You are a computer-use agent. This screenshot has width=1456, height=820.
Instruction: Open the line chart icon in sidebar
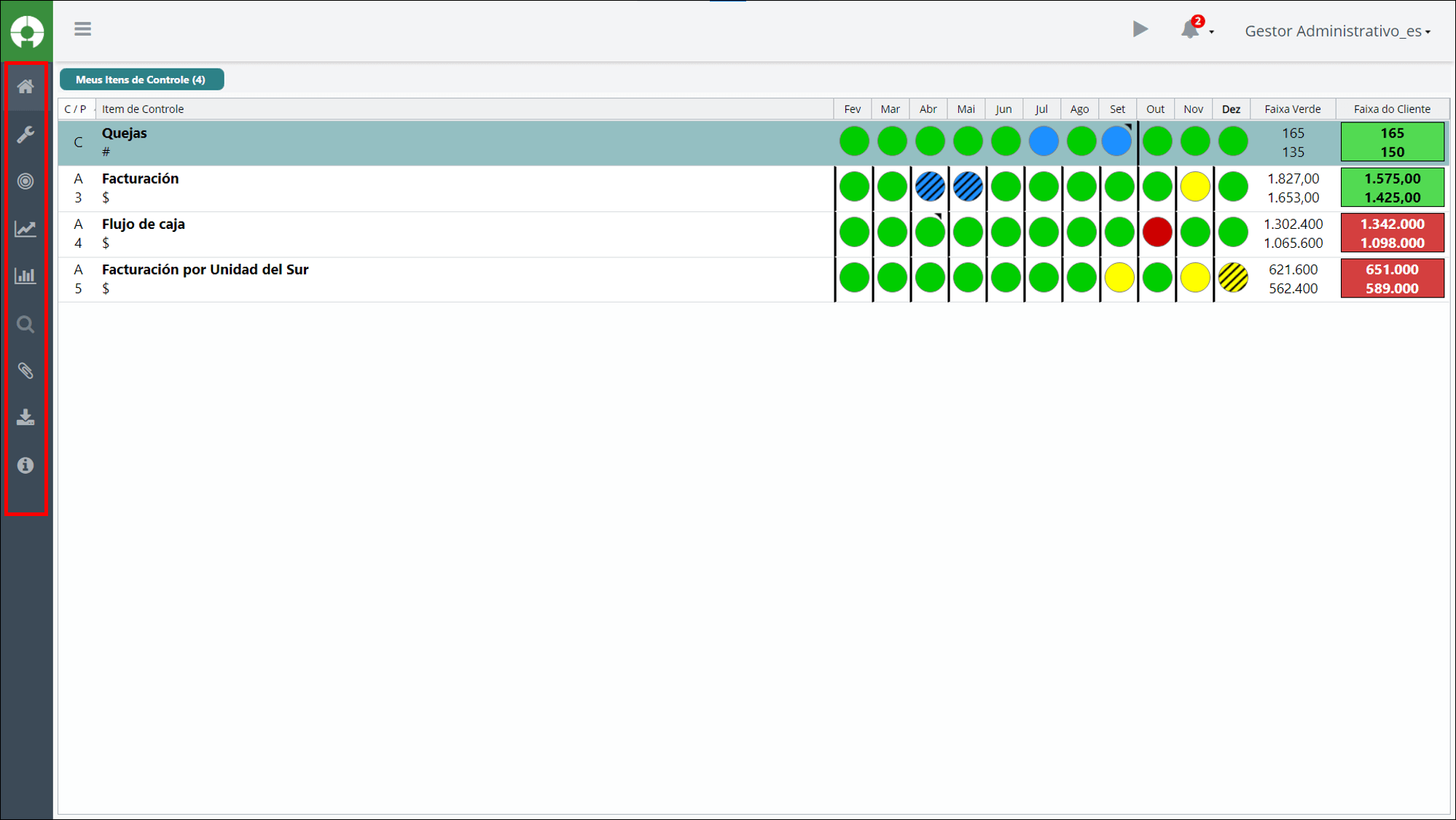[x=26, y=229]
